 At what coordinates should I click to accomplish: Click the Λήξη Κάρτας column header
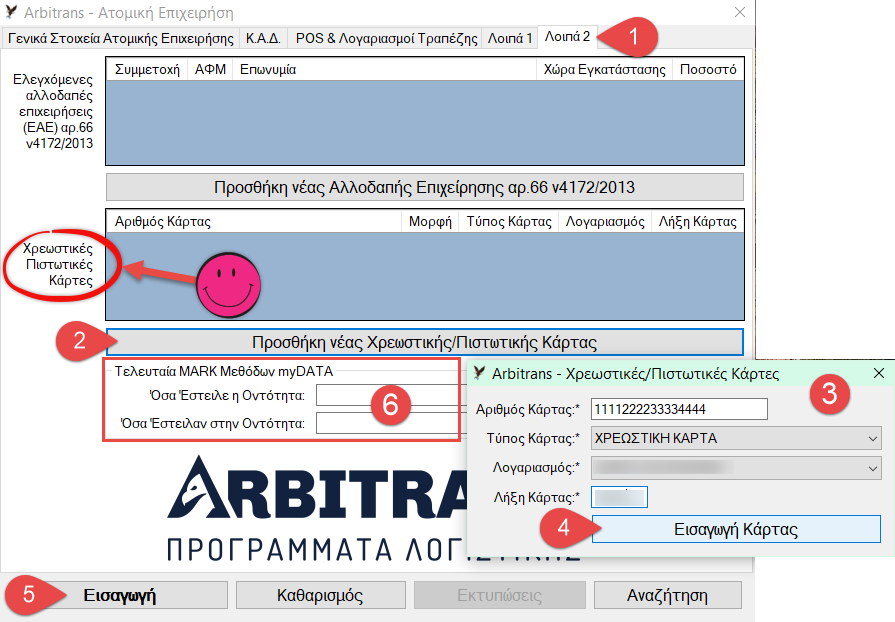point(698,221)
